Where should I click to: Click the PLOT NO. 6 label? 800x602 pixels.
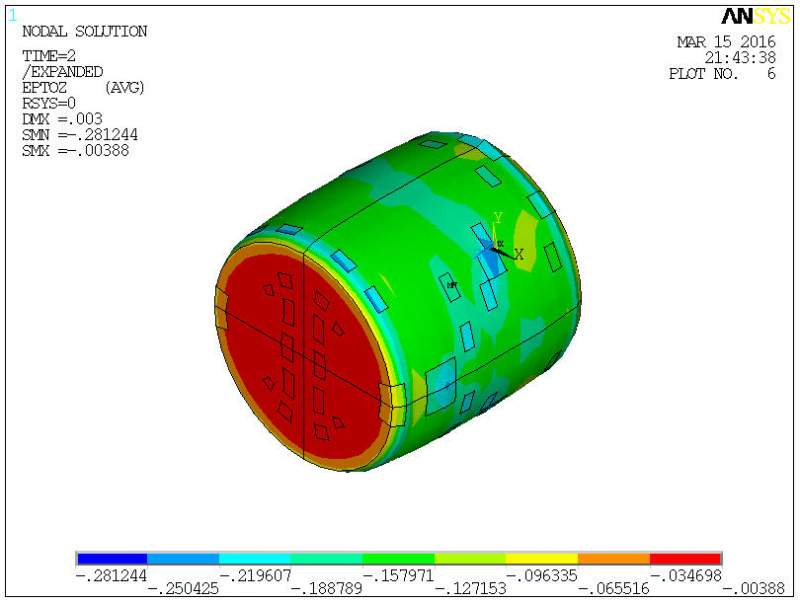[x=722, y=74]
